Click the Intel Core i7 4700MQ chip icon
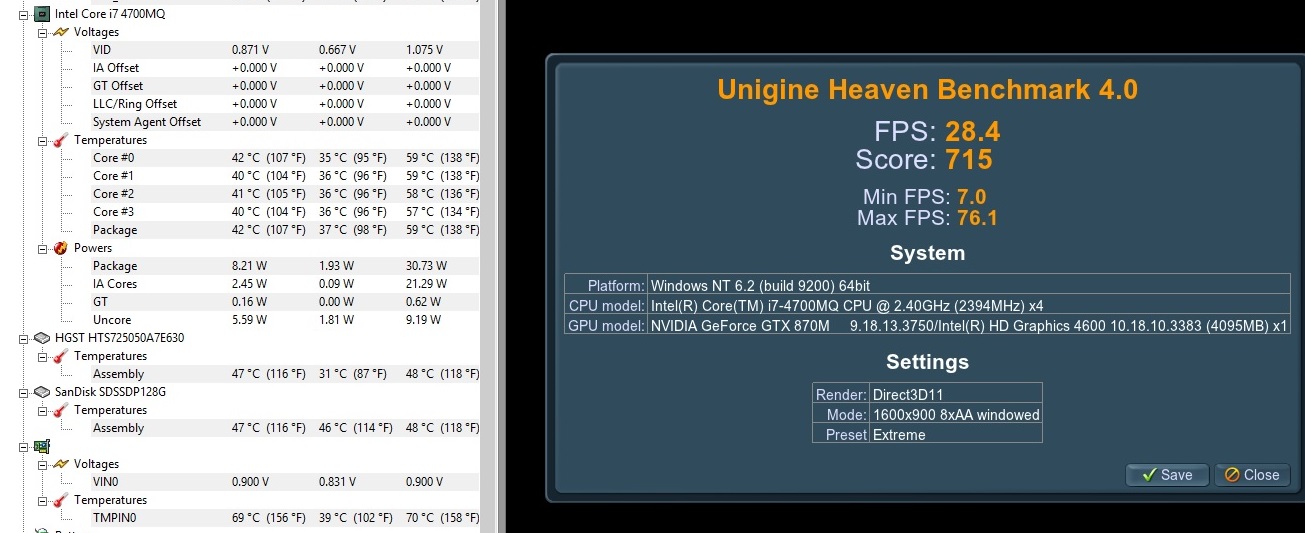The width and height of the screenshot is (1305, 533). coord(42,14)
